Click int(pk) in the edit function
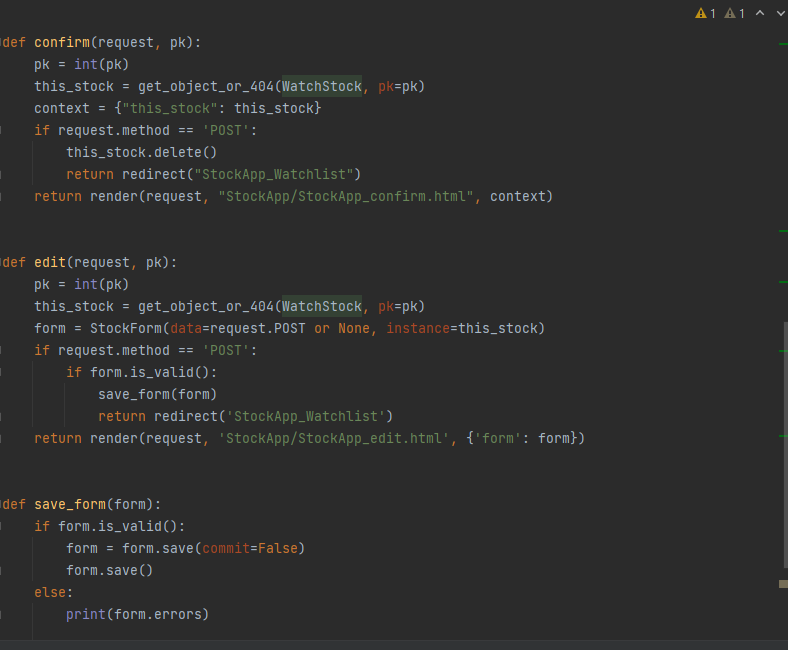This screenshot has width=788, height=650. (102, 284)
